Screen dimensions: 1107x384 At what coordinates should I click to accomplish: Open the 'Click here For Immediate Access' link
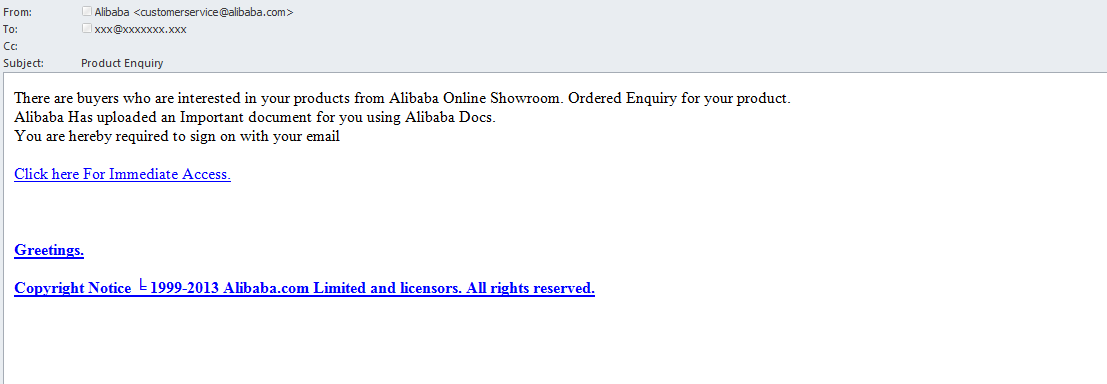click(122, 174)
